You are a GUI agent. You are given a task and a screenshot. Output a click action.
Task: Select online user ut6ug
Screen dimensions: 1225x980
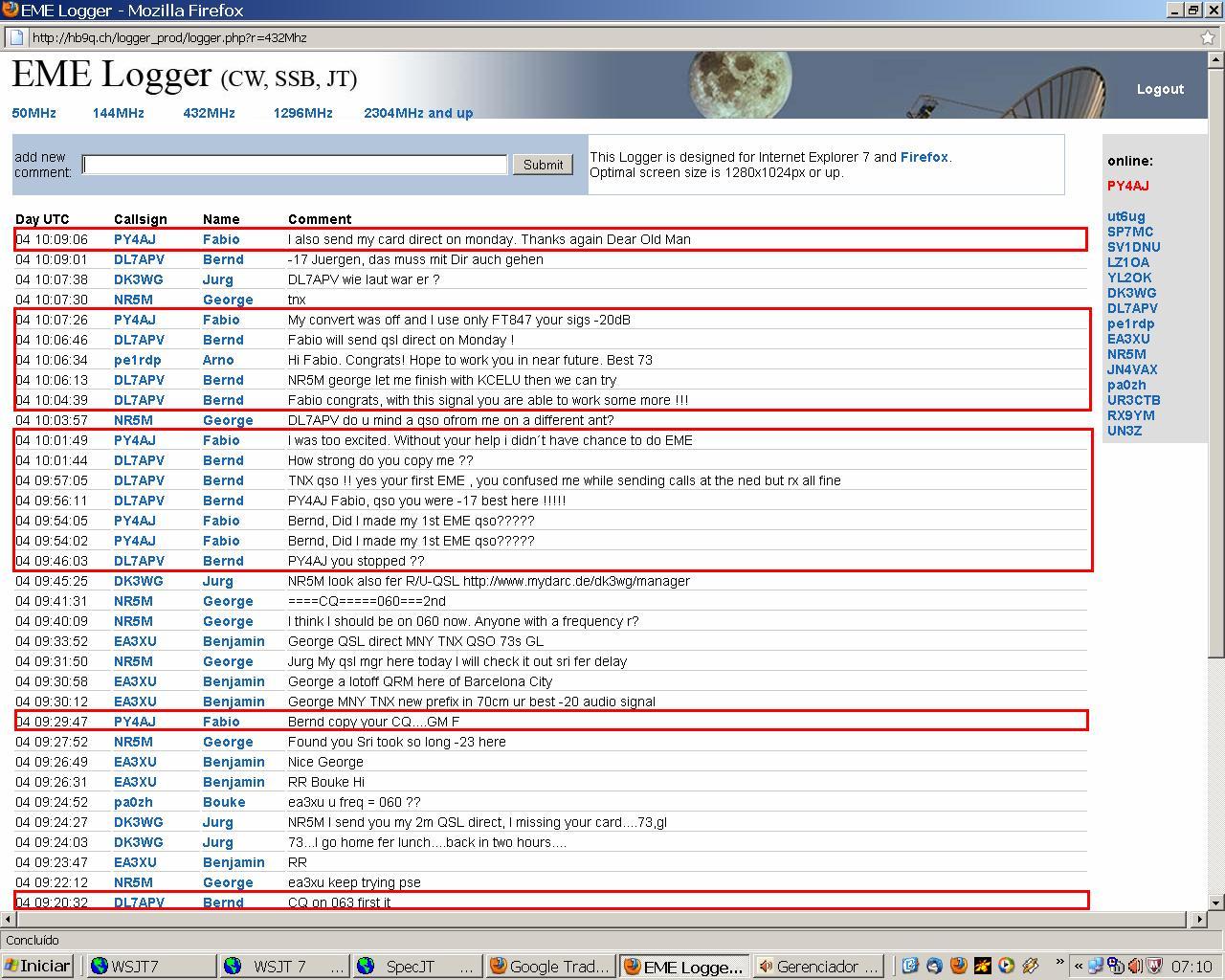1125,216
